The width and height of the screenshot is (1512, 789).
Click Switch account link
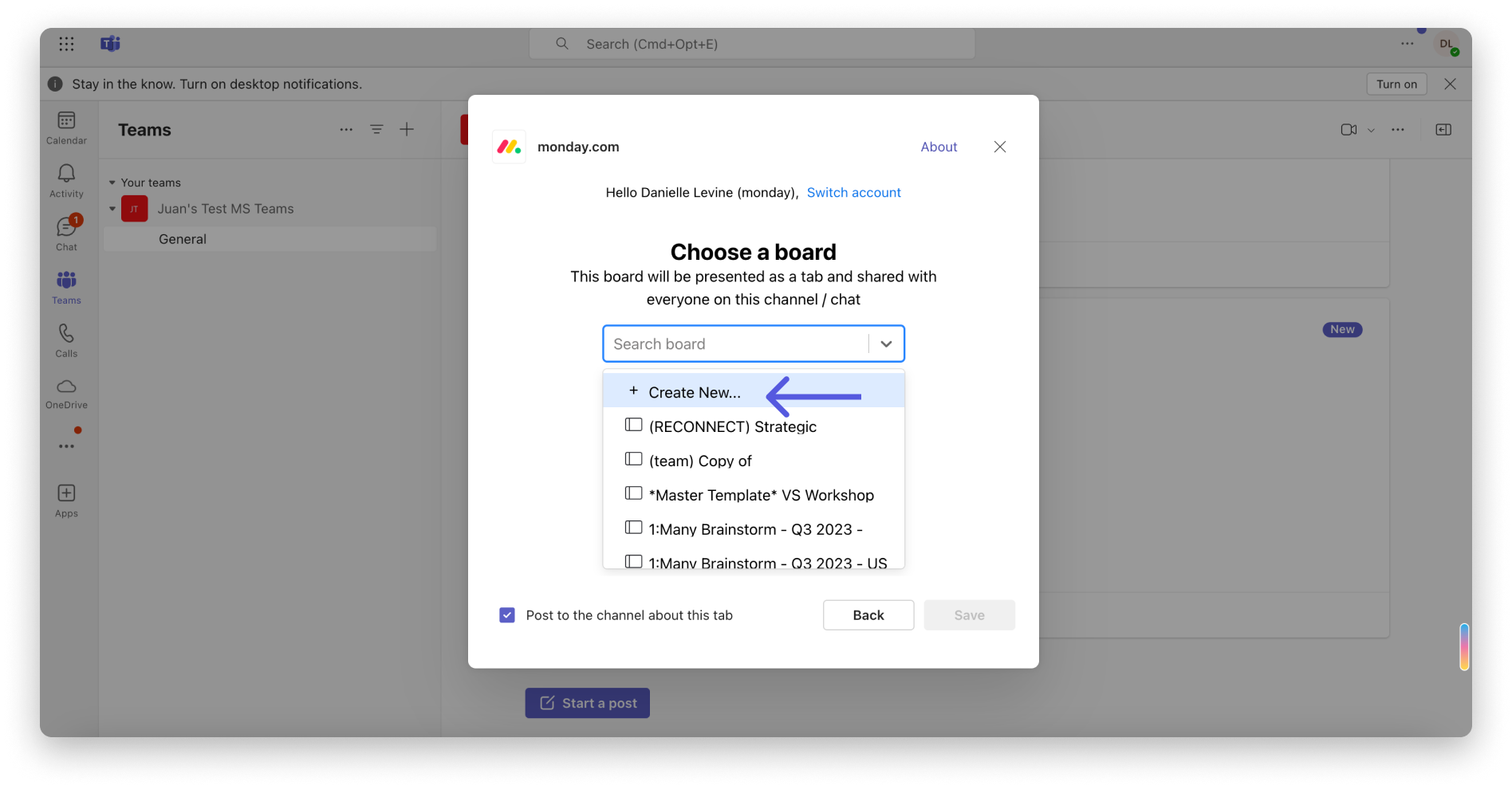click(853, 192)
